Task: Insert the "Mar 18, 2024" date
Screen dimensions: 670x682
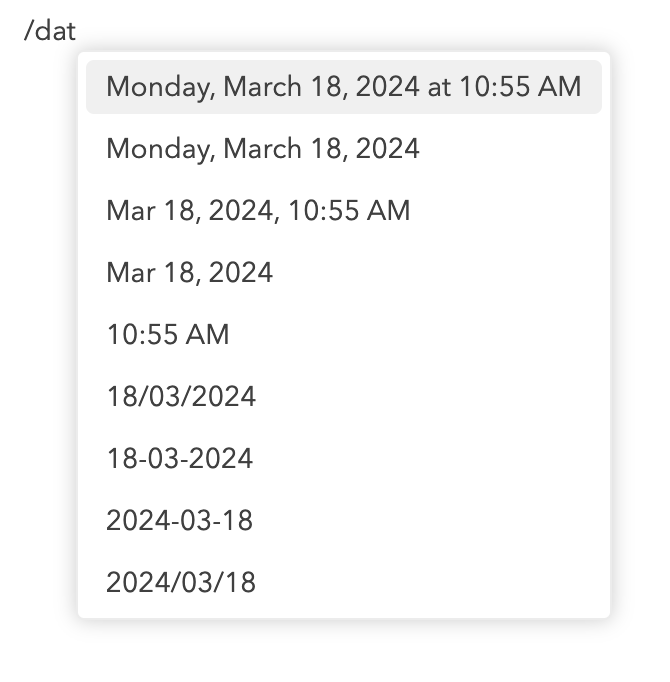Action: (x=190, y=273)
